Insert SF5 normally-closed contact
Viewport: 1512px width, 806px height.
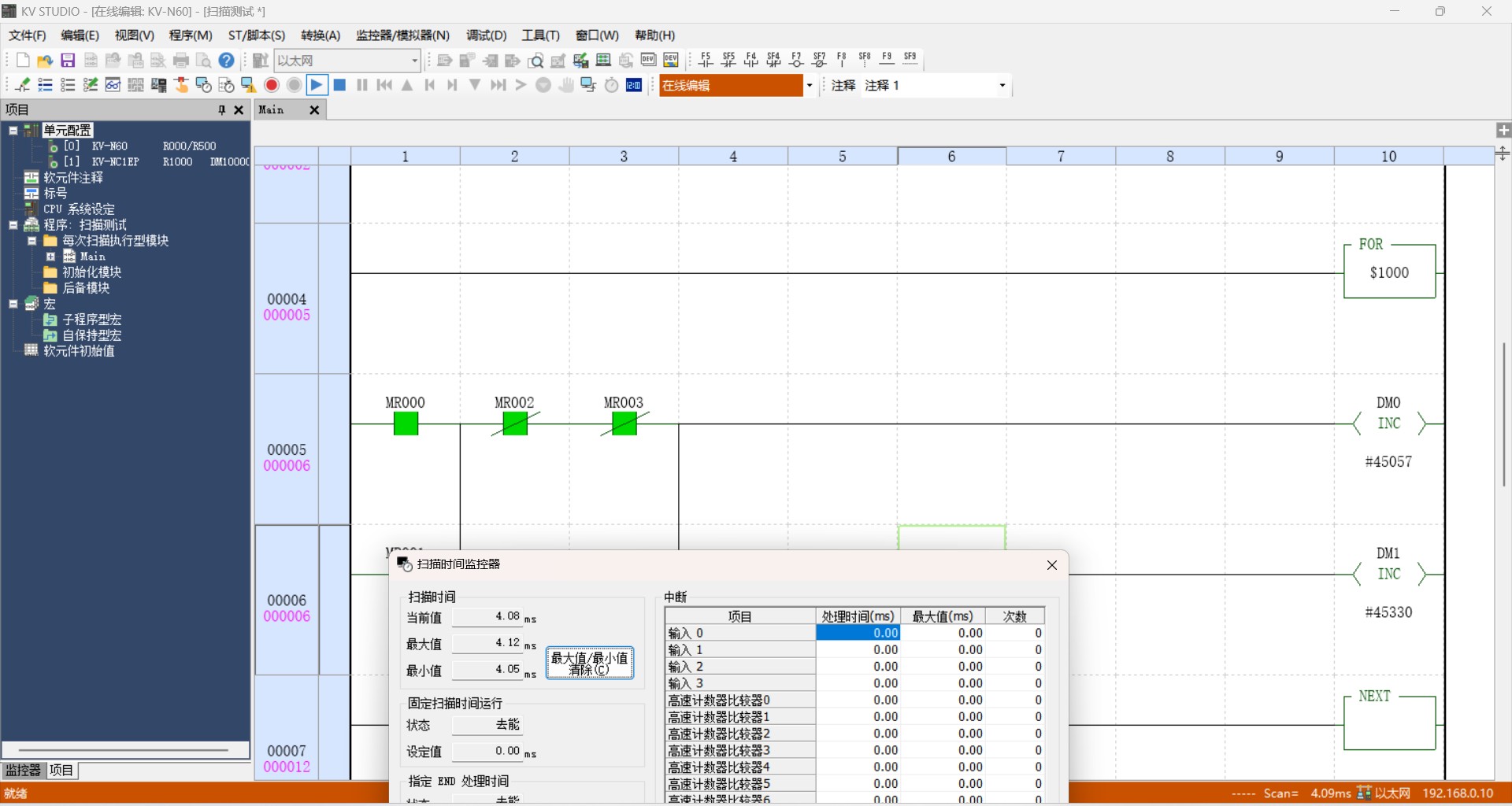coord(728,60)
